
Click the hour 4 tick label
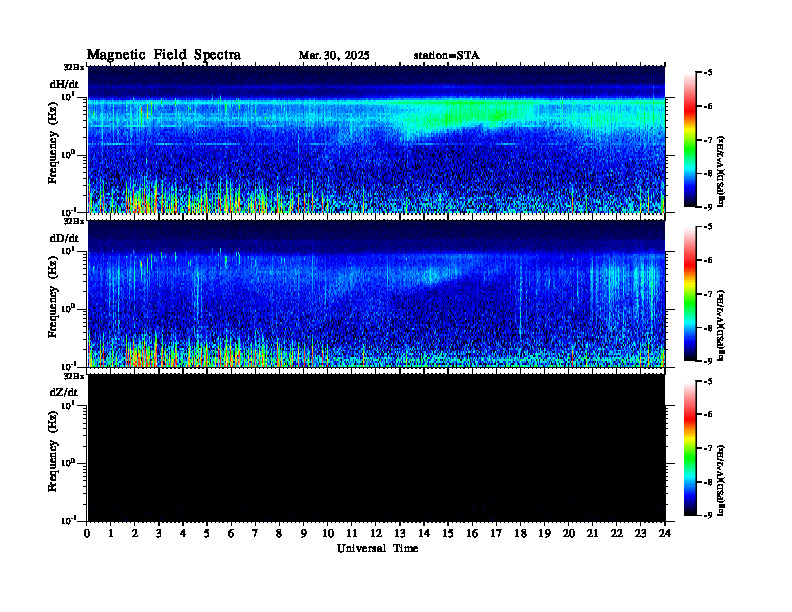point(183,534)
